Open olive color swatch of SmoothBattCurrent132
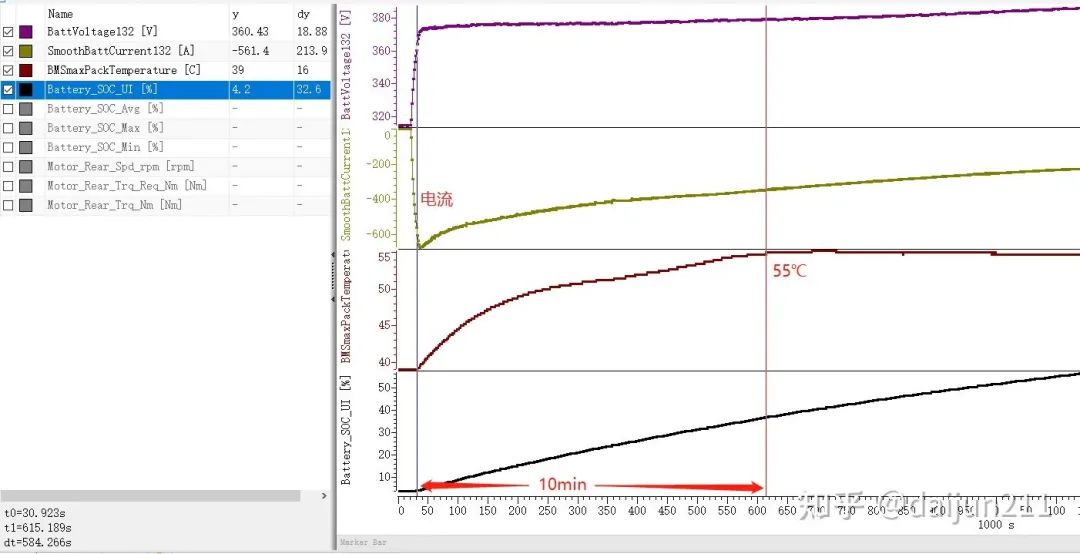 25,51
